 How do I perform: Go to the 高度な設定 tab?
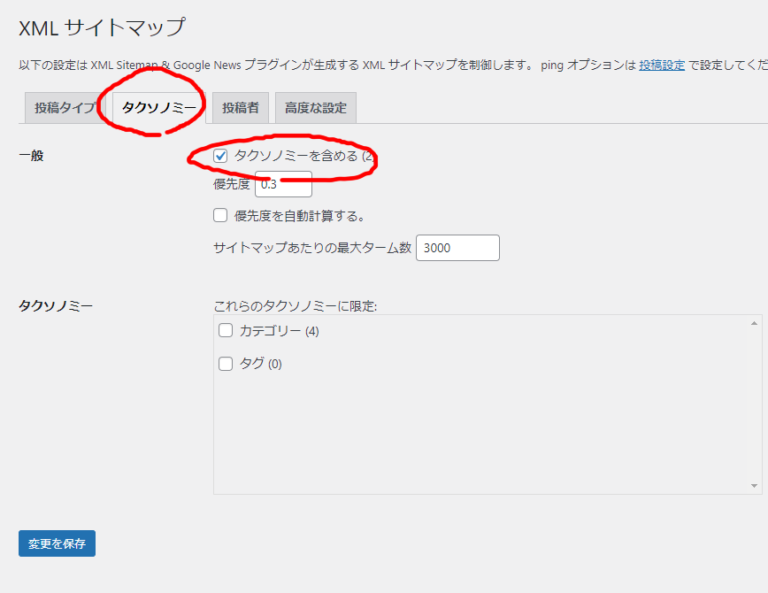pos(315,108)
